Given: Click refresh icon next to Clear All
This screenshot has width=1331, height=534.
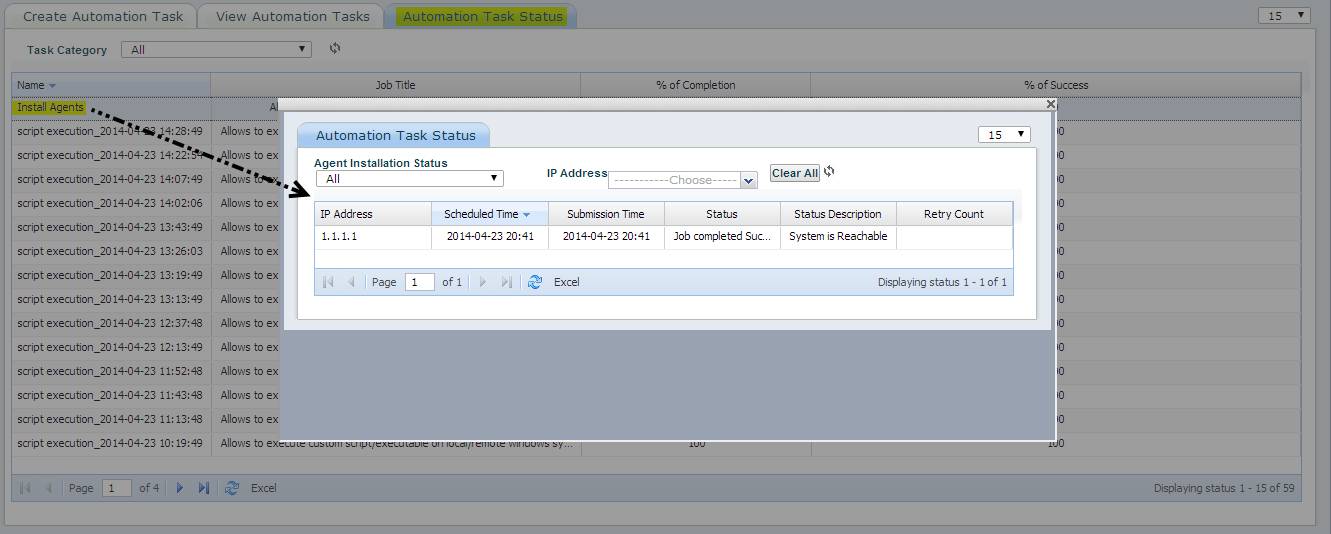Looking at the screenshot, I should tap(829, 172).
